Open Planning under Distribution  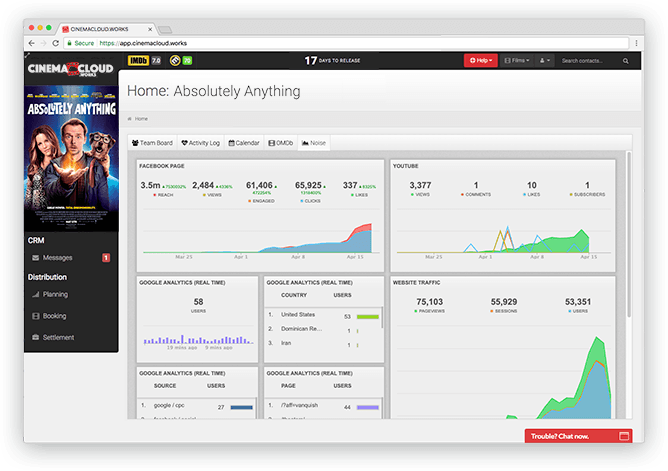(55, 295)
